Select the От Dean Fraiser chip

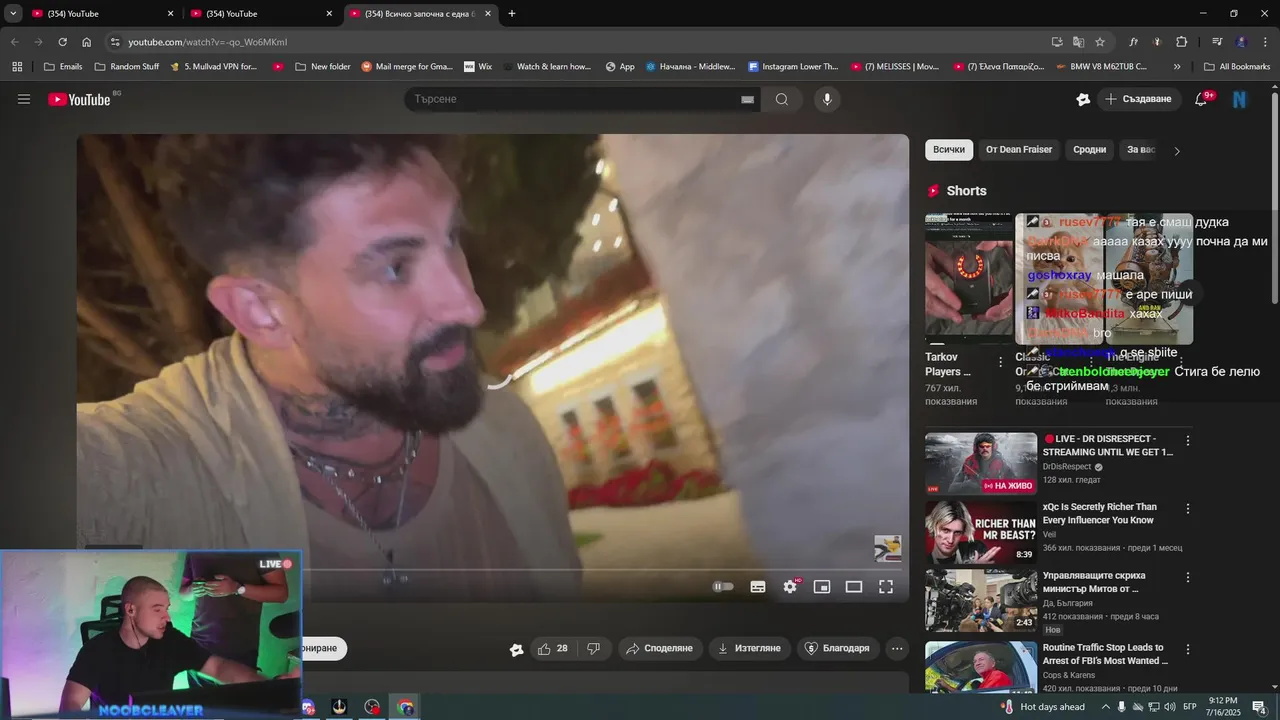coord(1019,150)
